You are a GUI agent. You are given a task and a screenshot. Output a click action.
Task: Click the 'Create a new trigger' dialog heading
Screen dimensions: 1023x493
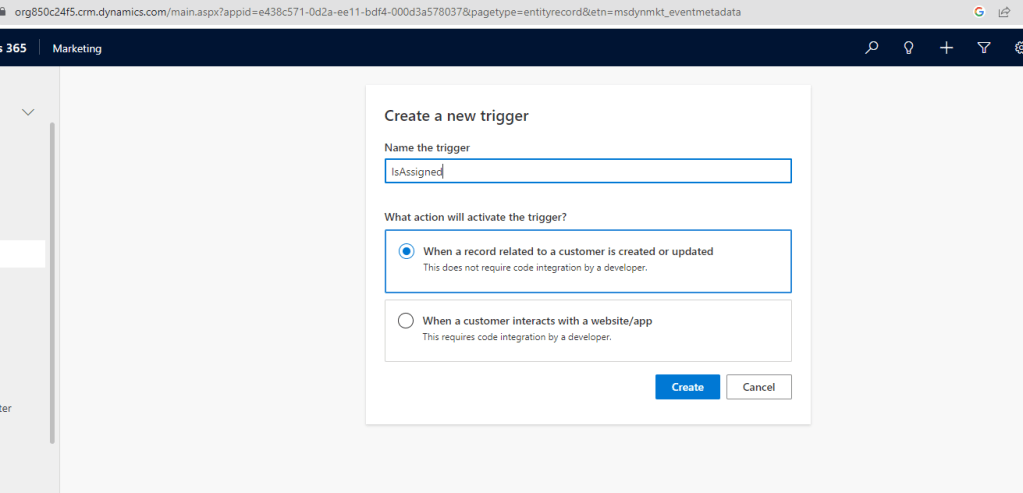pyautogui.click(x=456, y=116)
